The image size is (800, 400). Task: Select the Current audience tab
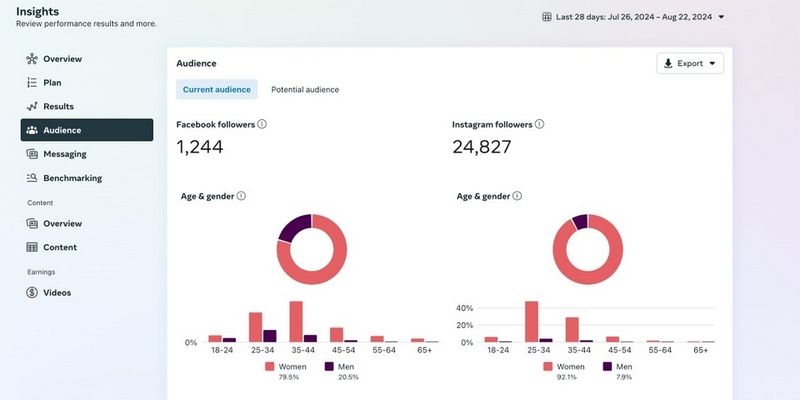click(217, 90)
